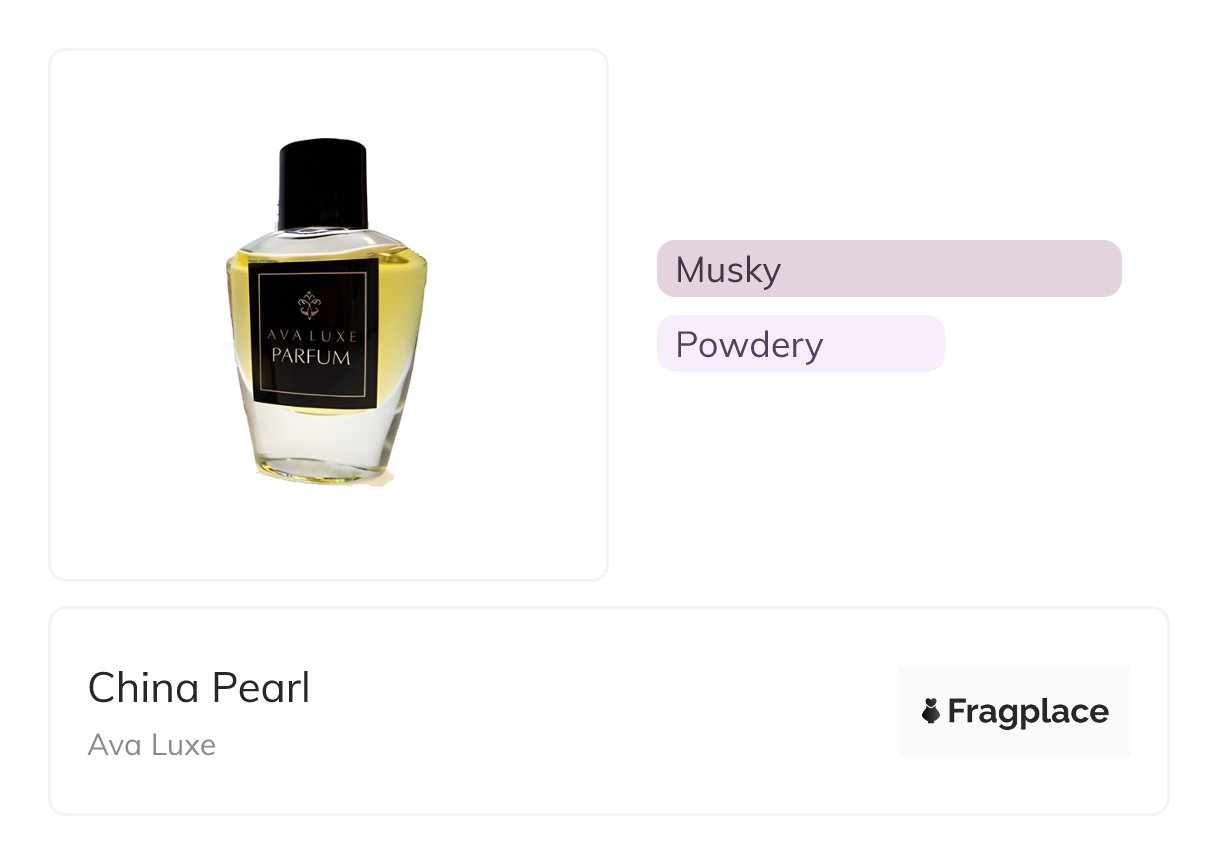This screenshot has height=864, width=1218.
Task: Click the Fragplace perfume bottle logo icon
Action: [931, 711]
